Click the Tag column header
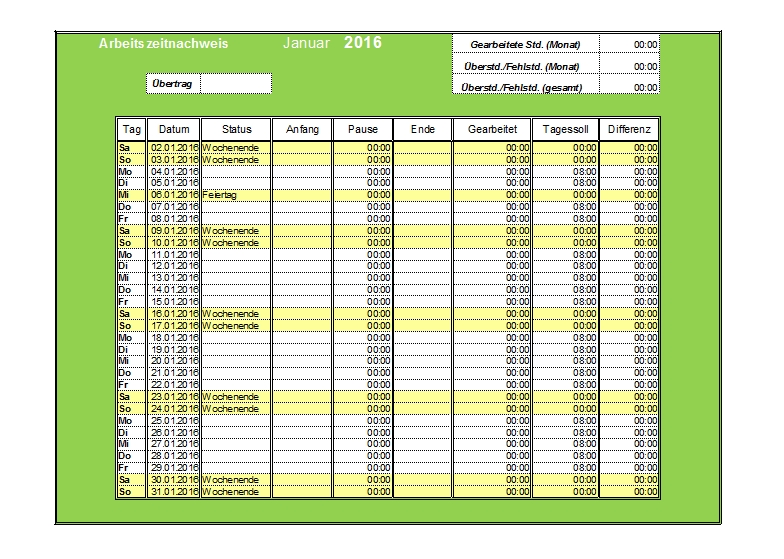Image resolution: width=784 pixels, height=559 pixels. 132,129
